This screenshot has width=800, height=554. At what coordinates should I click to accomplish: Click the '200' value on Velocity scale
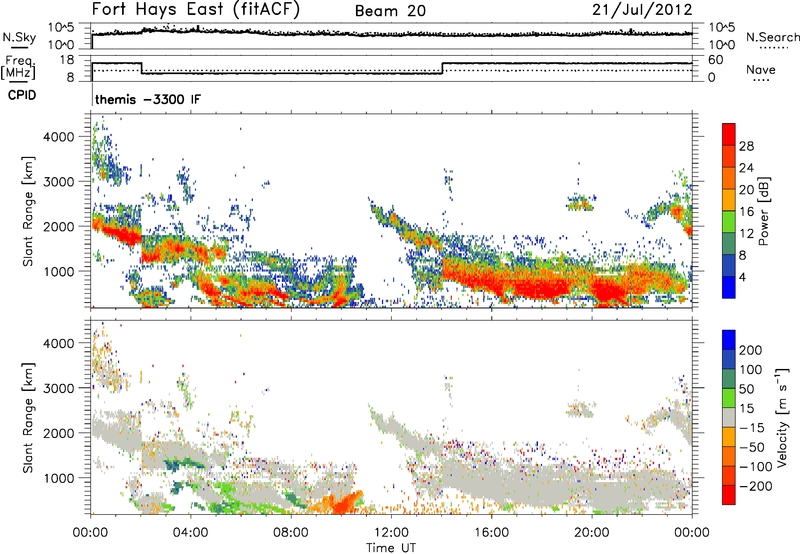click(751, 350)
